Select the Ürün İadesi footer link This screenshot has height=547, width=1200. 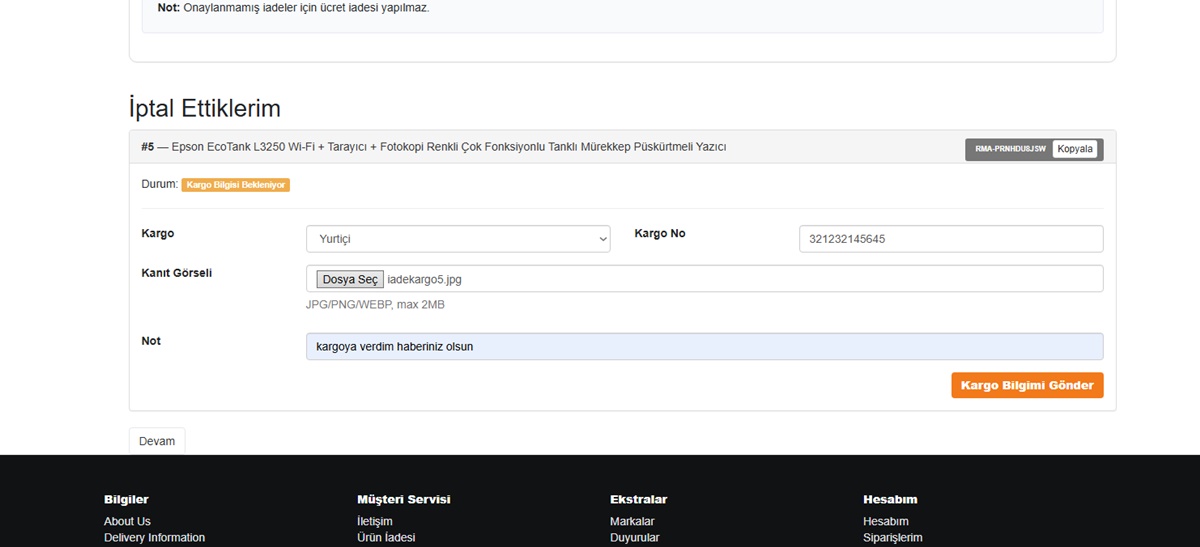tap(386, 538)
